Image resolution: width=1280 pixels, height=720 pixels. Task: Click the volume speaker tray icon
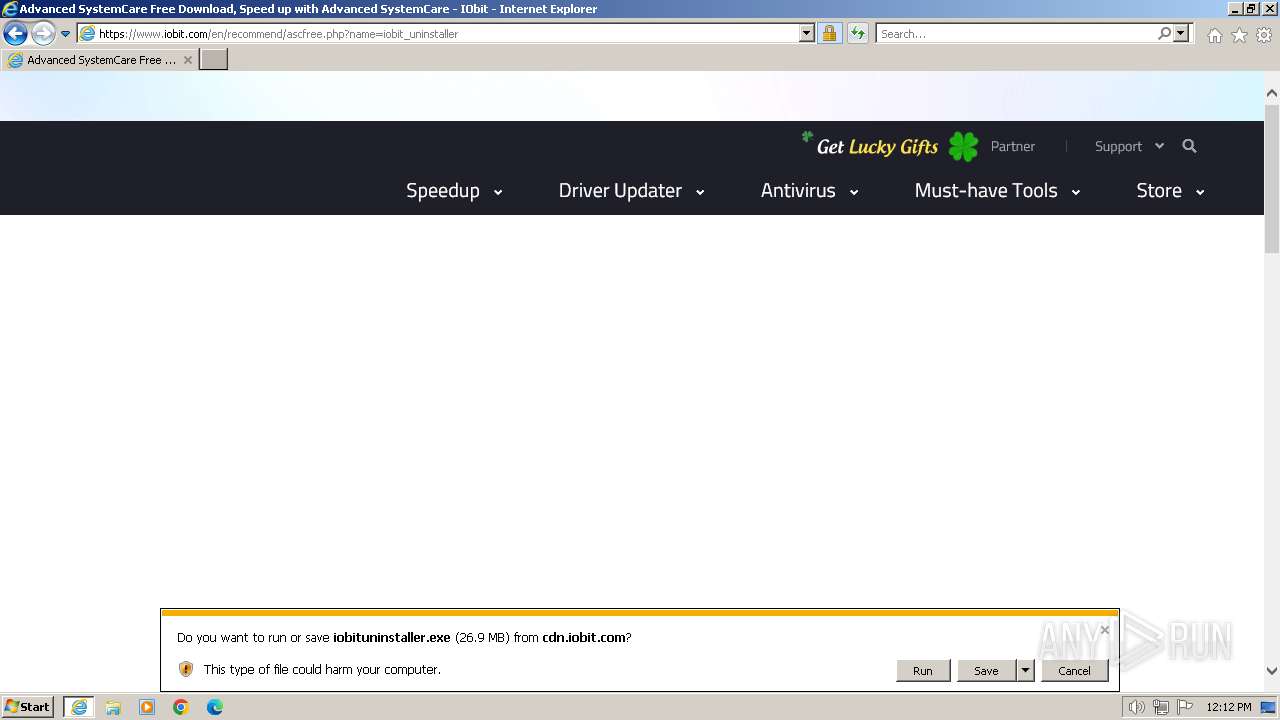pyautogui.click(x=1137, y=707)
